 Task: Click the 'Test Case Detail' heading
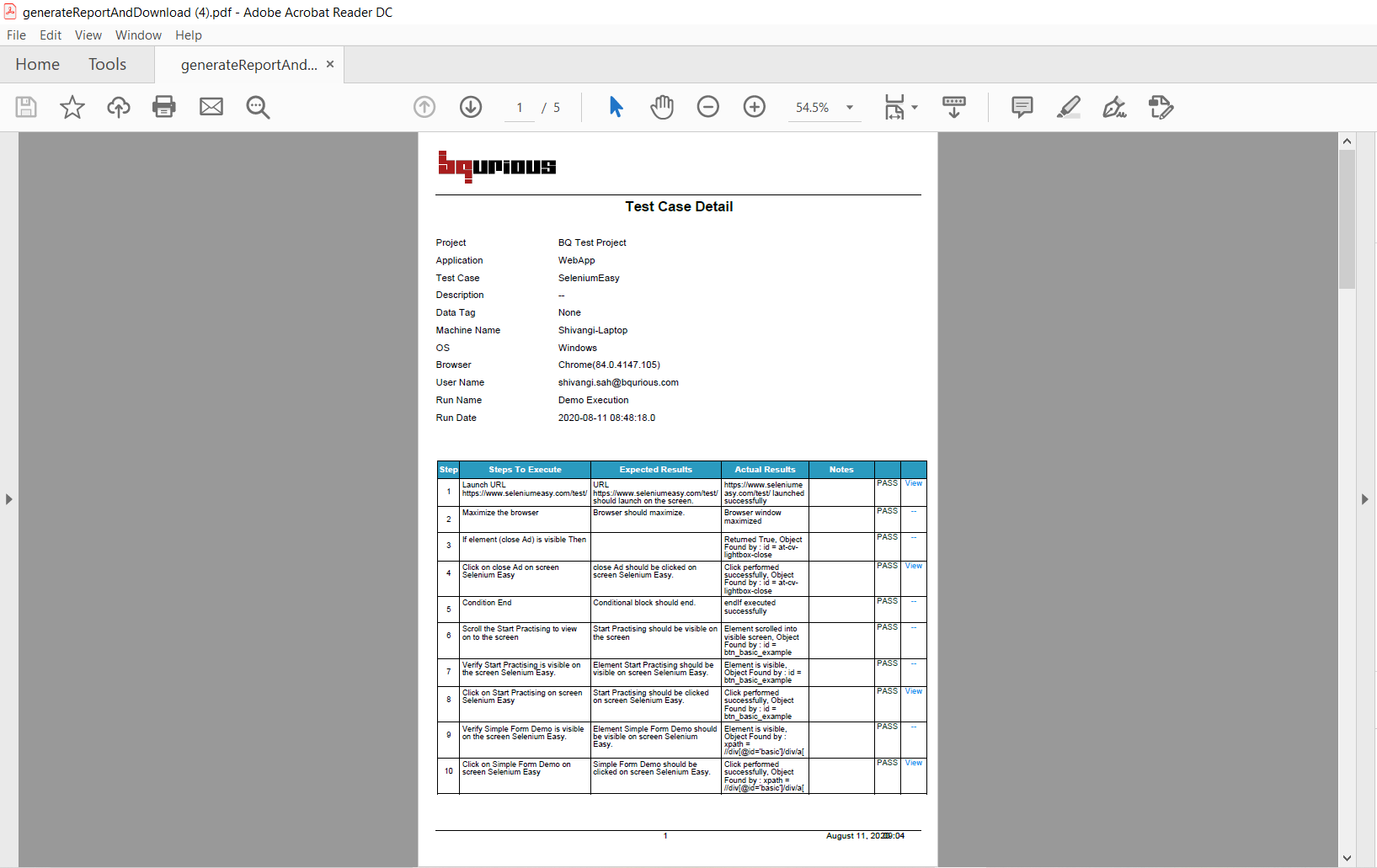pyautogui.click(x=679, y=207)
